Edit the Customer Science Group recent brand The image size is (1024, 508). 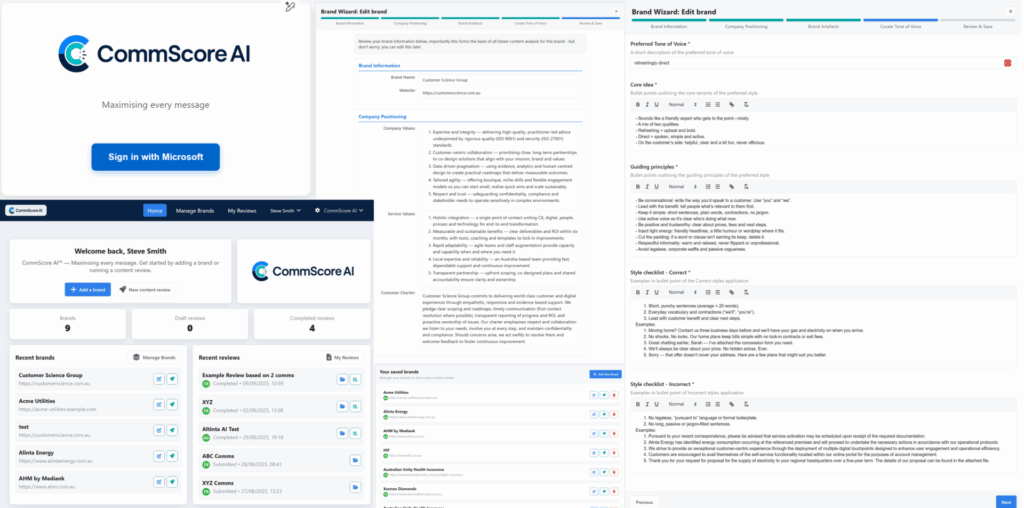[x=159, y=379]
